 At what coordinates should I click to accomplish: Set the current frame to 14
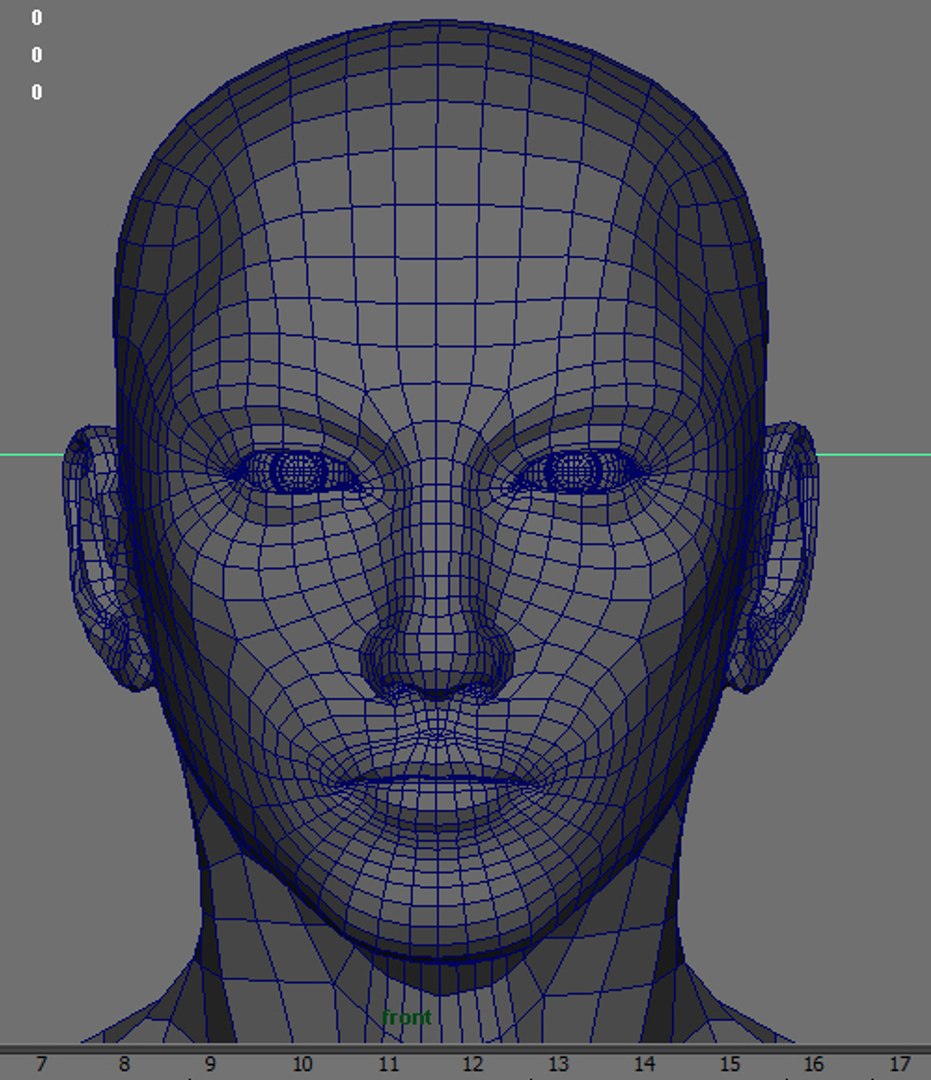[644, 1064]
